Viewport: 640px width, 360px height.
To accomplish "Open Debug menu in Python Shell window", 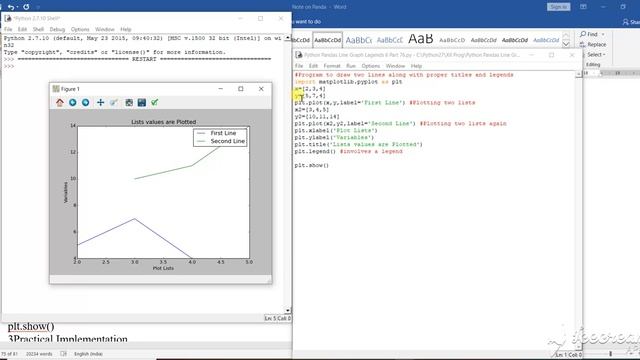I will tap(57, 29).
